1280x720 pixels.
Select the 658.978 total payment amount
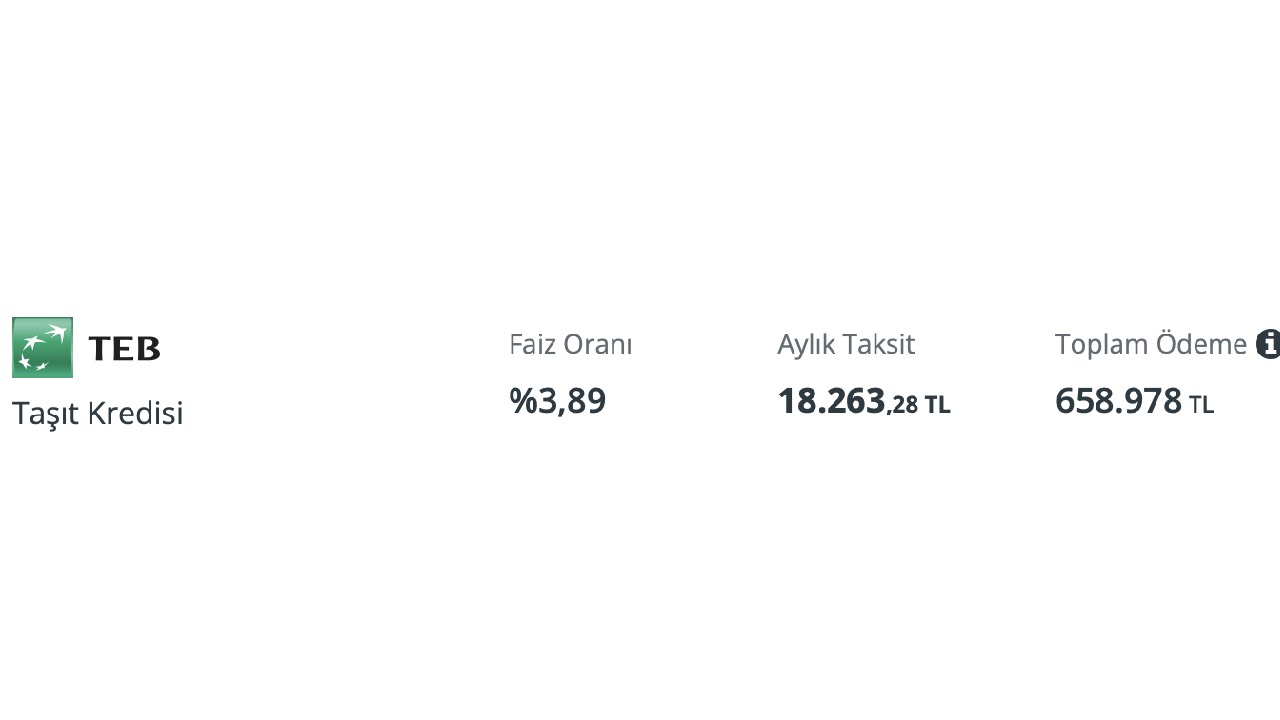click(x=1118, y=401)
